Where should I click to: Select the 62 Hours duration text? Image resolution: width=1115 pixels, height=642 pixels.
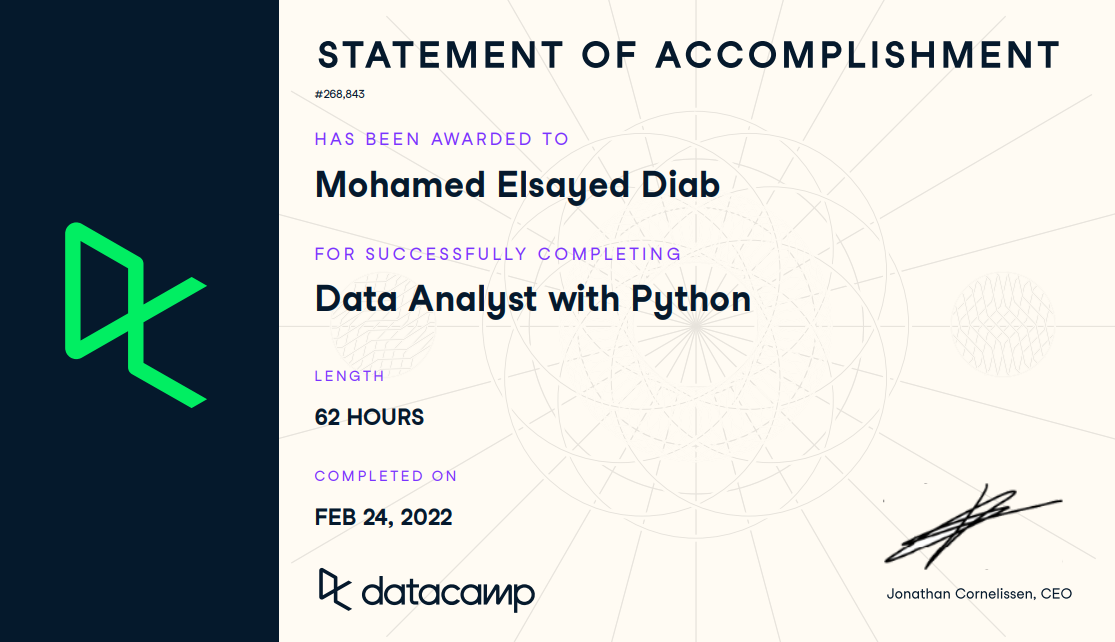369,417
